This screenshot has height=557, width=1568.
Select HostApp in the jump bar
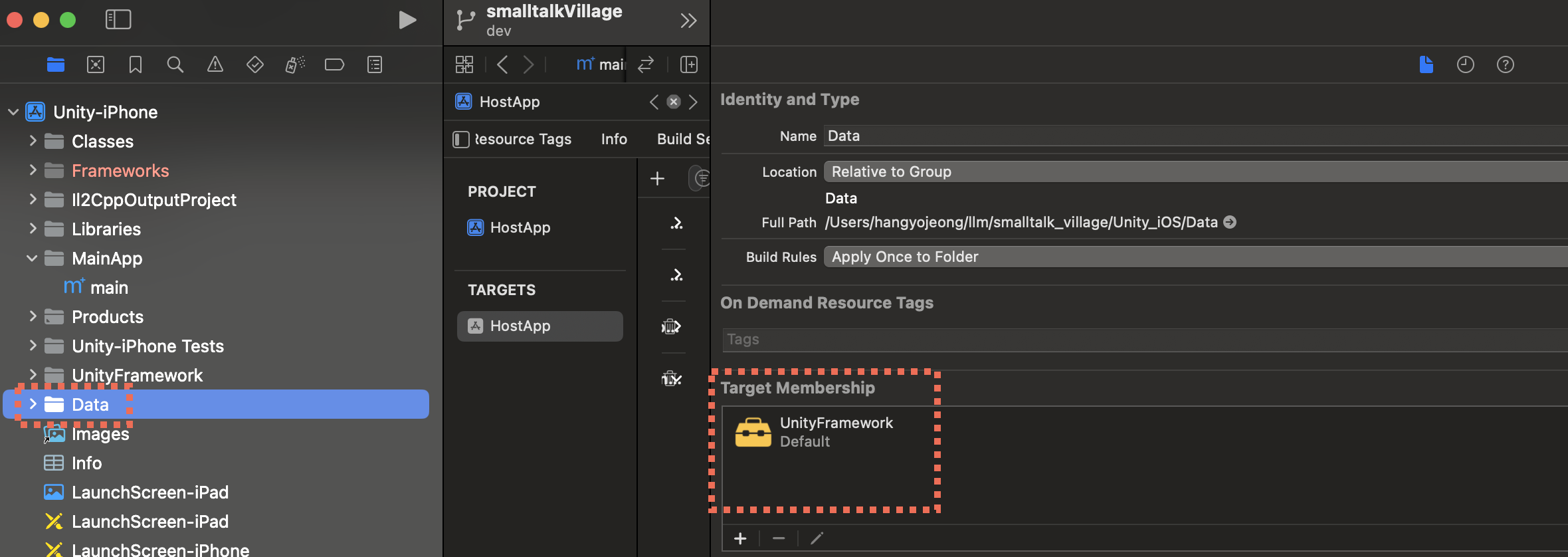point(498,102)
